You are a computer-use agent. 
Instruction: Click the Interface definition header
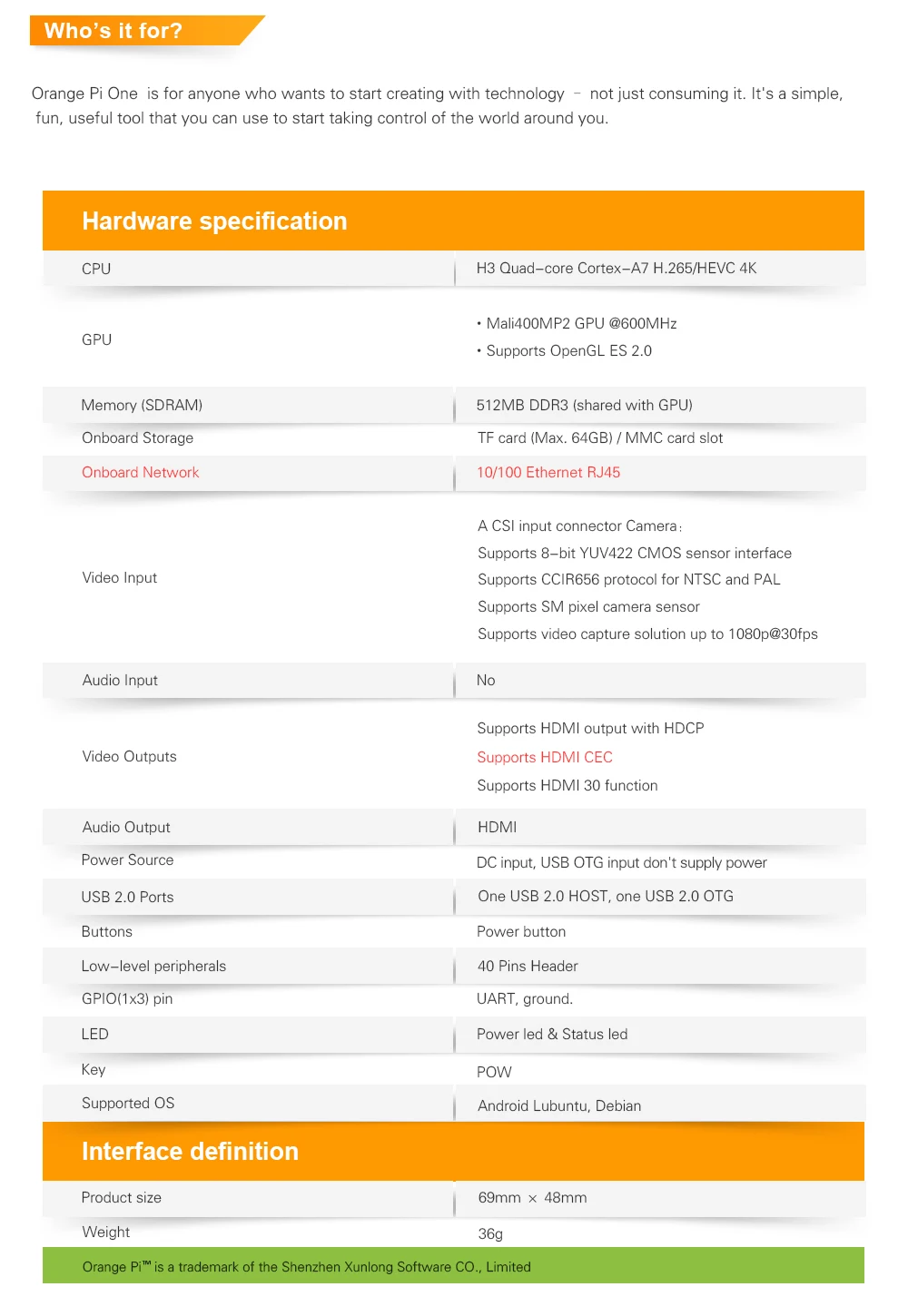coord(190,1152)
